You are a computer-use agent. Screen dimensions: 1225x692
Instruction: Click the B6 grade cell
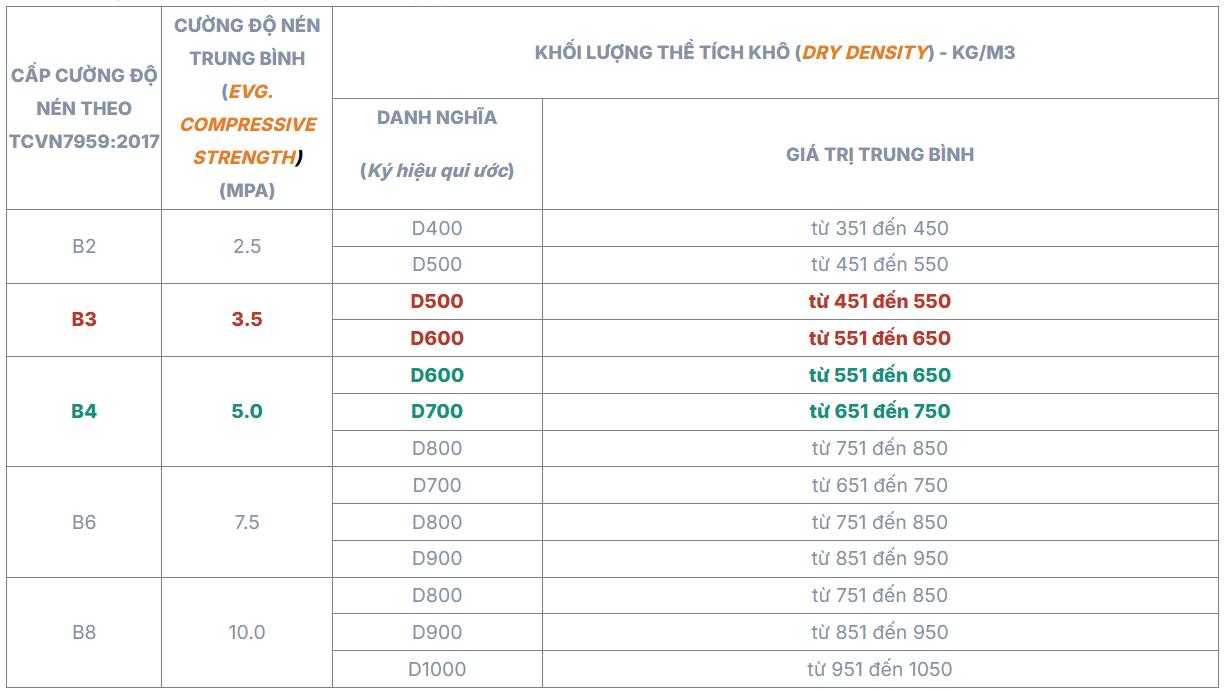pyautogui.click(x=84, y=521)
